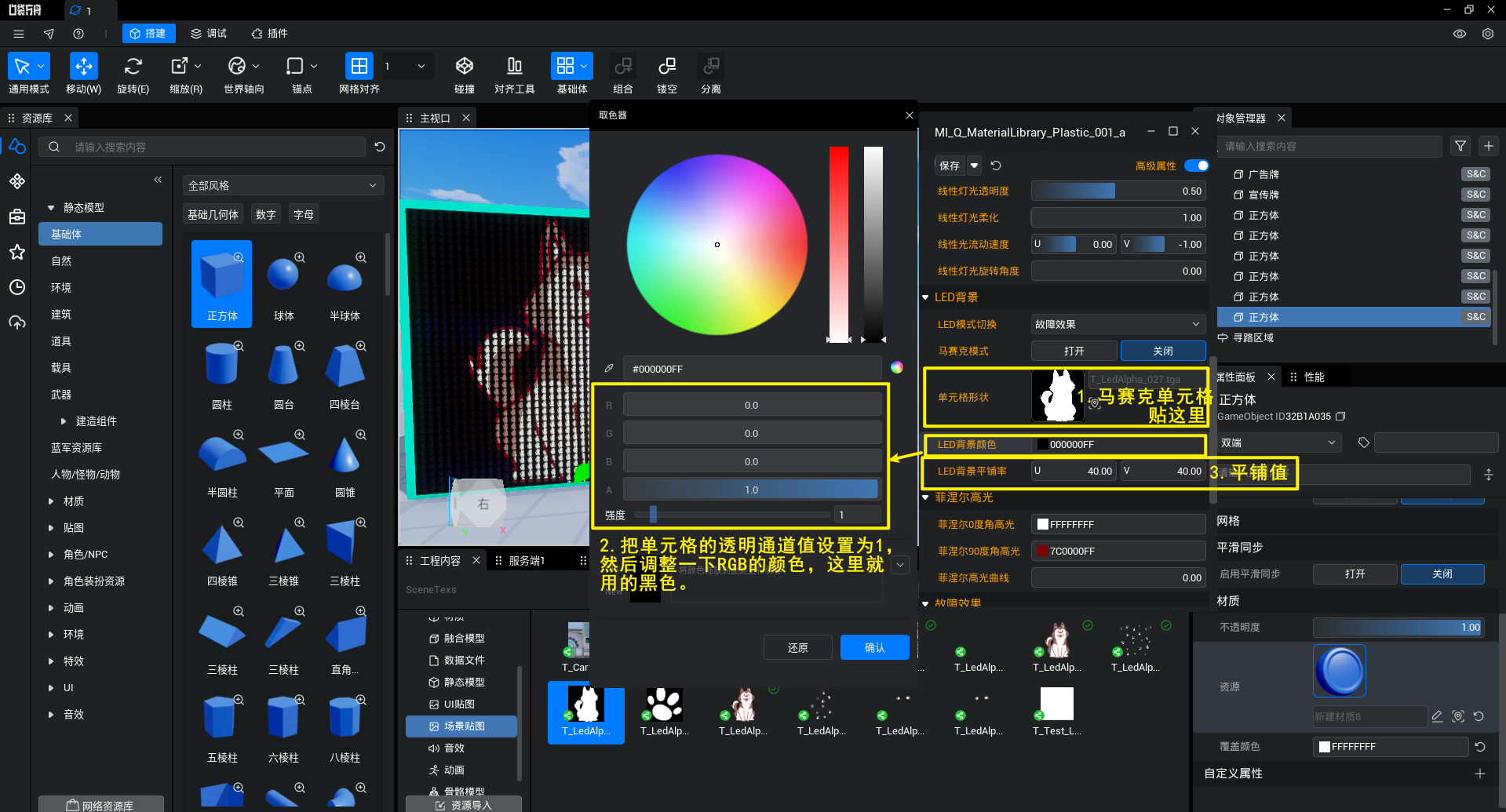This screenshot has width=1506, height=812.
Task: Open the 双端 dropdown in properties
Action: [x=1279, y=442]
